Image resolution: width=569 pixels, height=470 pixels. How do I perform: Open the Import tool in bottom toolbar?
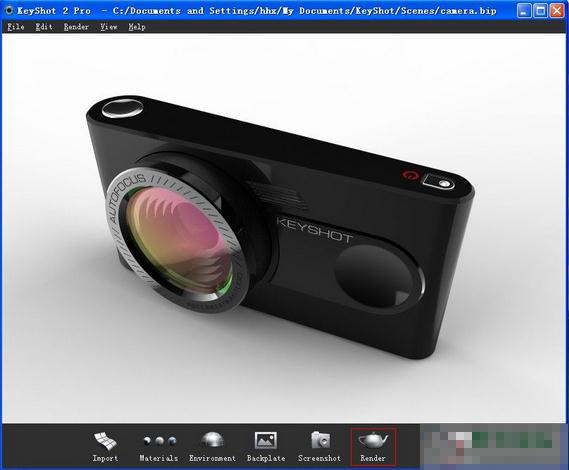pyautogui.click(x=105, y=446)
